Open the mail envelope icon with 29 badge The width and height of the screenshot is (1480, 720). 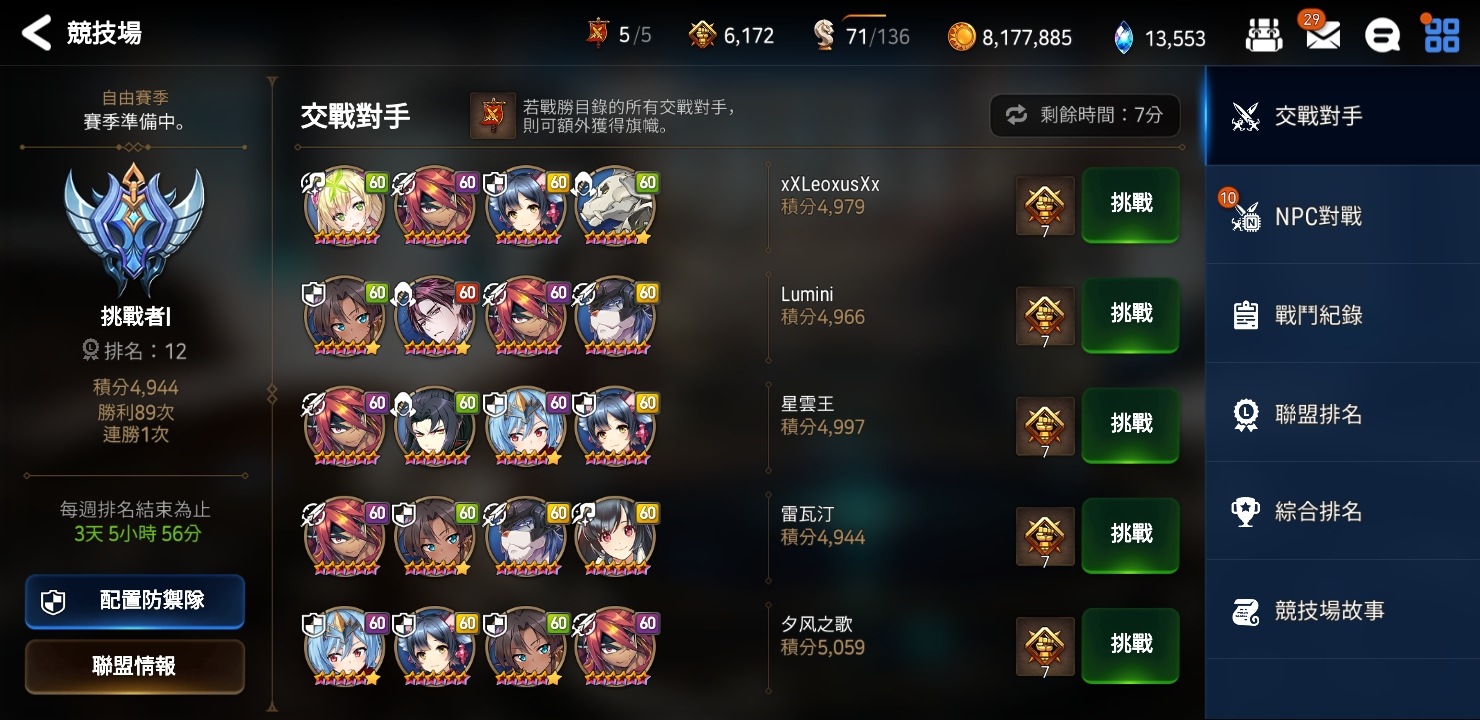point(1322,36)
